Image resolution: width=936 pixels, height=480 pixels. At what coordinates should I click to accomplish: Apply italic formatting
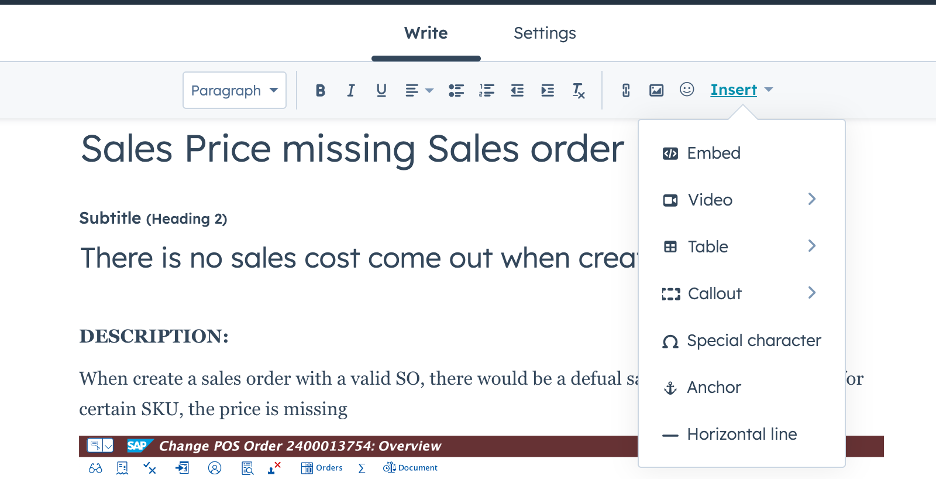350,90
